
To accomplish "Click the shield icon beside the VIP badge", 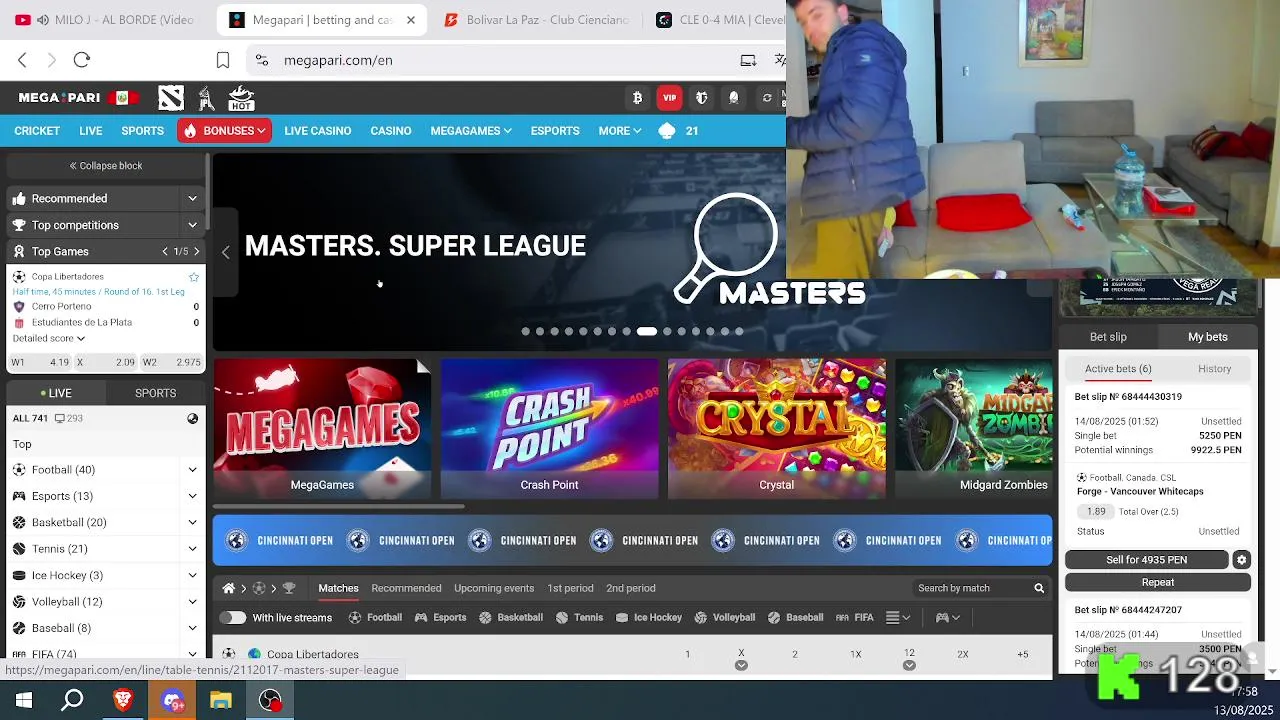I will pos(702,98).
